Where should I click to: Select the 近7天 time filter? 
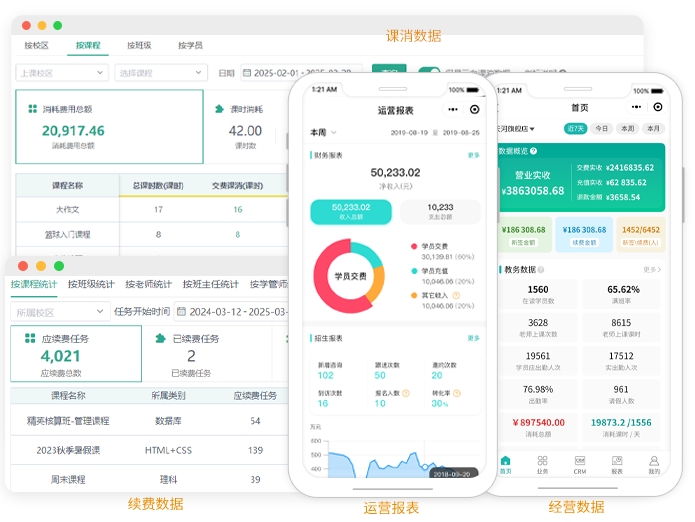[x=575, y=129]
